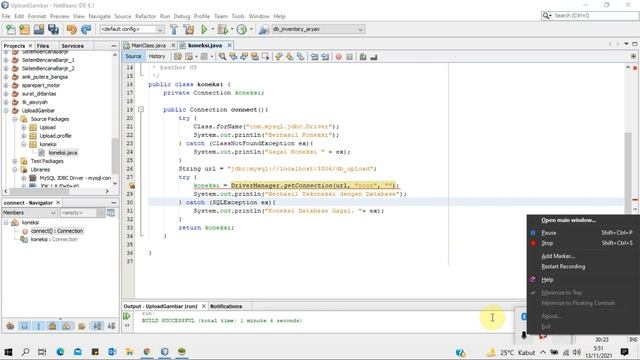Choose Open main window menu entry
The image size is (640, 360).
(x=568, y=220)
